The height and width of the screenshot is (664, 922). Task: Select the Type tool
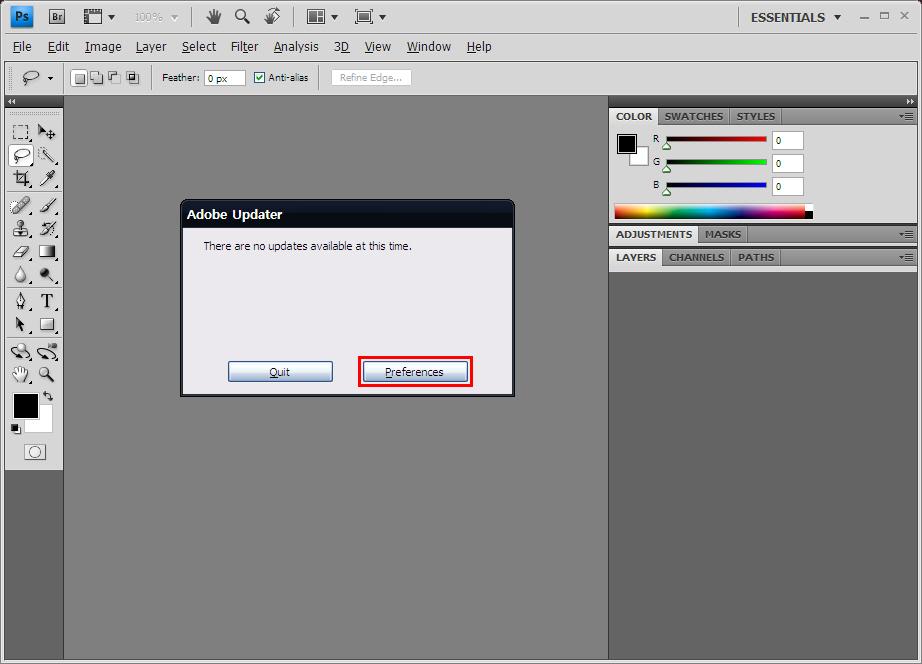(x=46, y=301)
